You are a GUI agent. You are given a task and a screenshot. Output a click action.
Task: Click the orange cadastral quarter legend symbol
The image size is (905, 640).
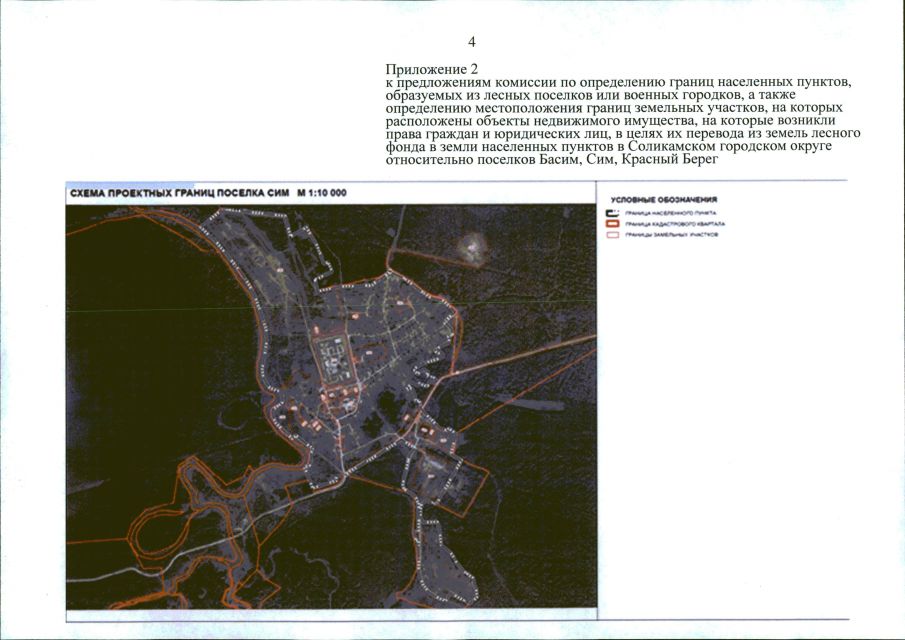point(613,224)
